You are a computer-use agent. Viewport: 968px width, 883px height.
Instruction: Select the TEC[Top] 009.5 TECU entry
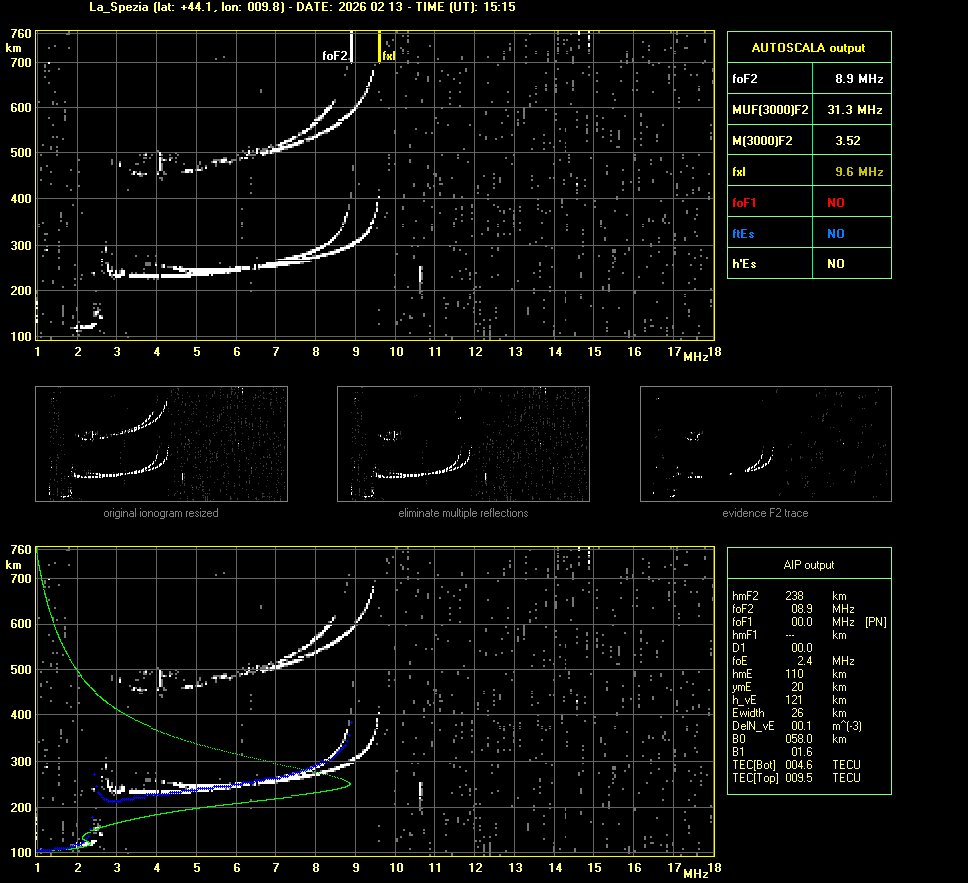click(x=796, y=778)
